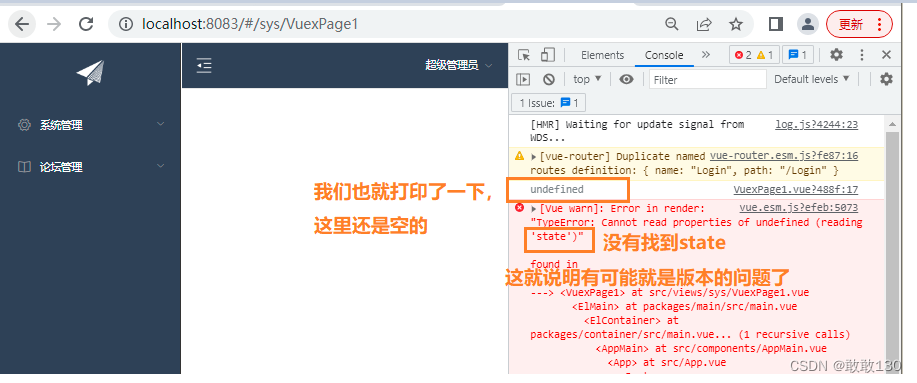Open the vue.esm.js?efeb:5073 source link

(799, 208)
